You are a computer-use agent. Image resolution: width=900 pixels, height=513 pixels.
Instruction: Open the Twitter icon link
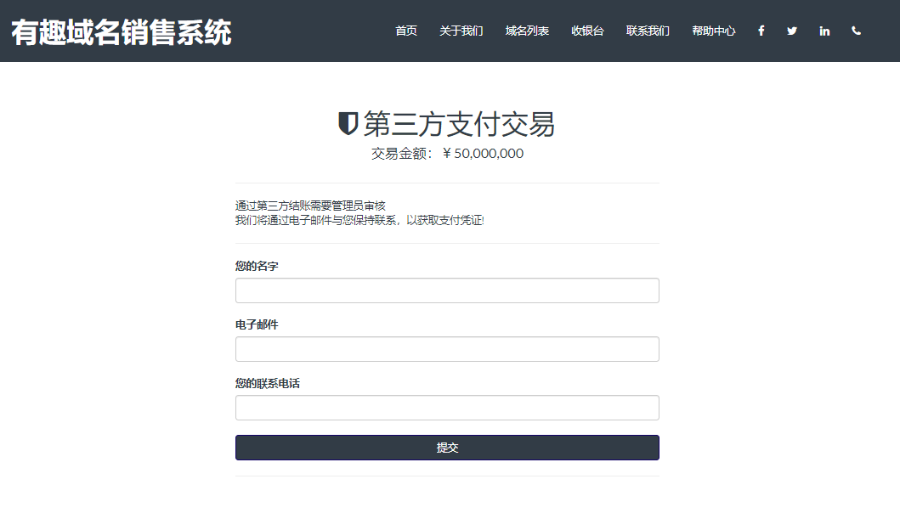[x=792, y=31]
